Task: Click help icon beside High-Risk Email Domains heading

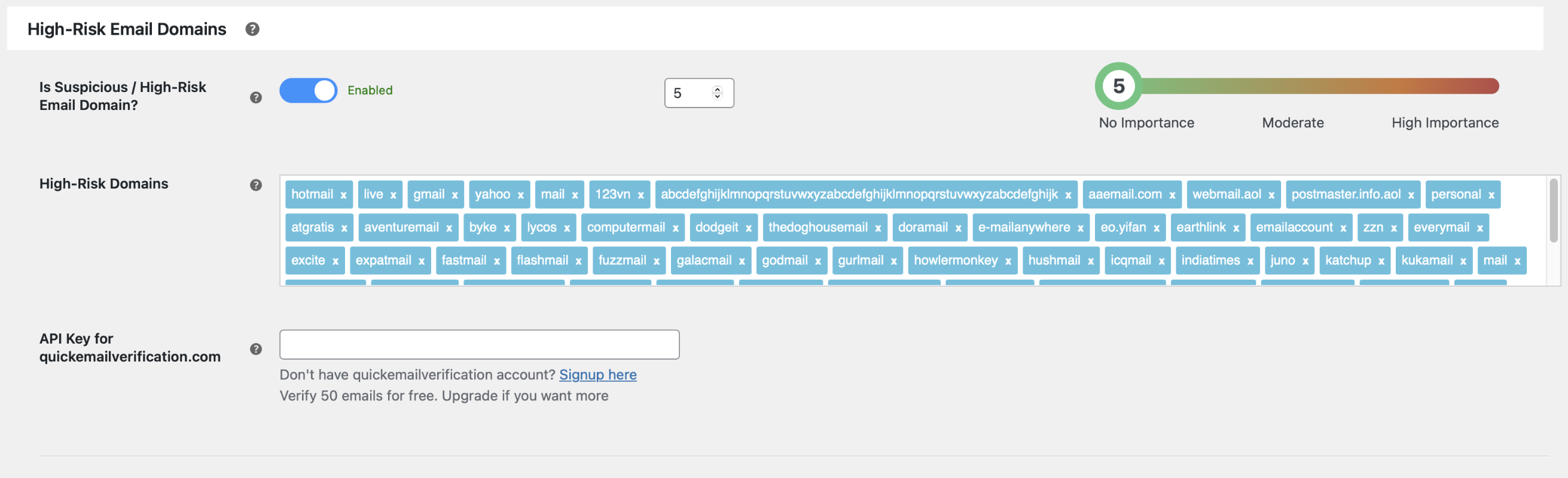Action: pos(252,29)
